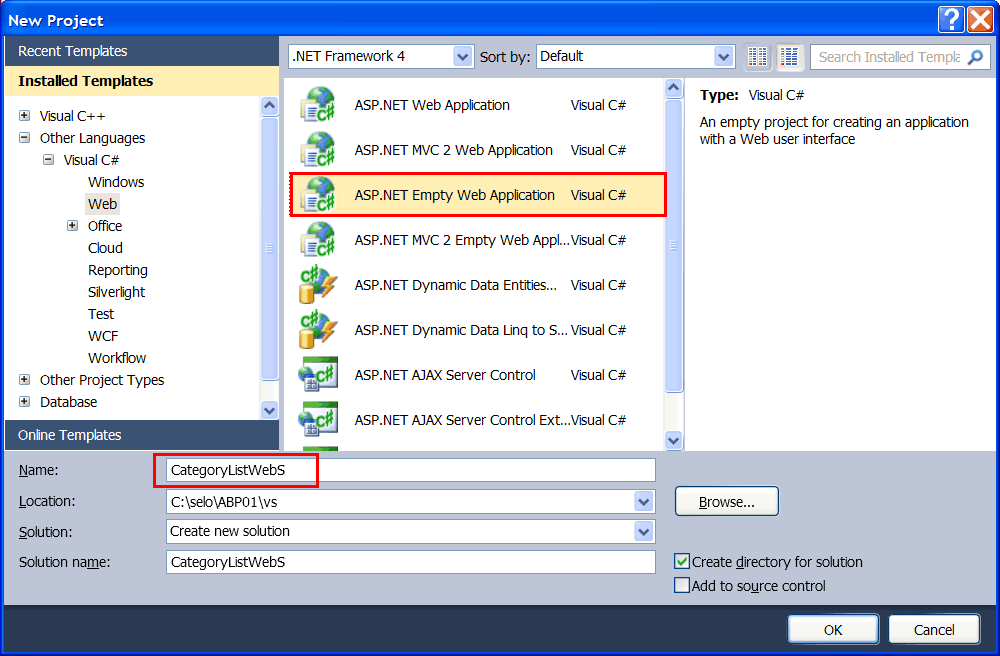Enable Add to source control checkbox
Screen dimensions: 1000x656
tap(682, 585)
